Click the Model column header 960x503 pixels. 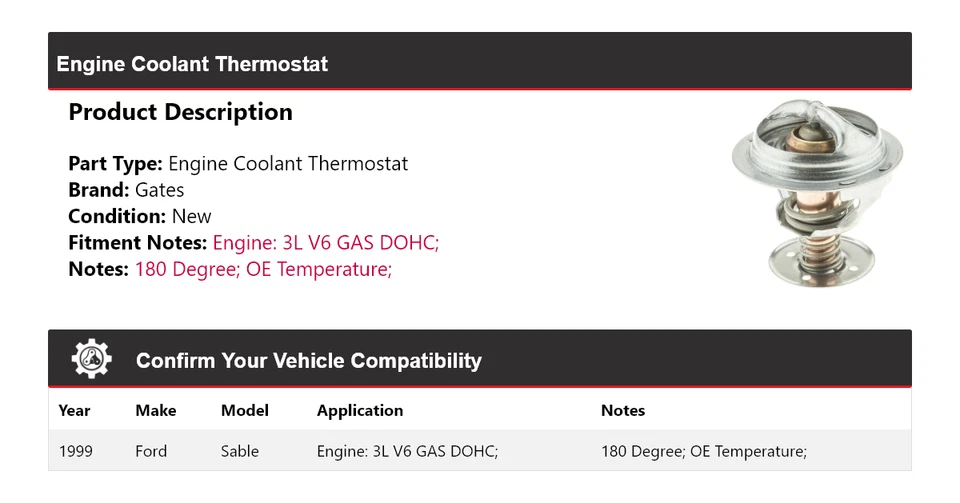tap(245, 410)
